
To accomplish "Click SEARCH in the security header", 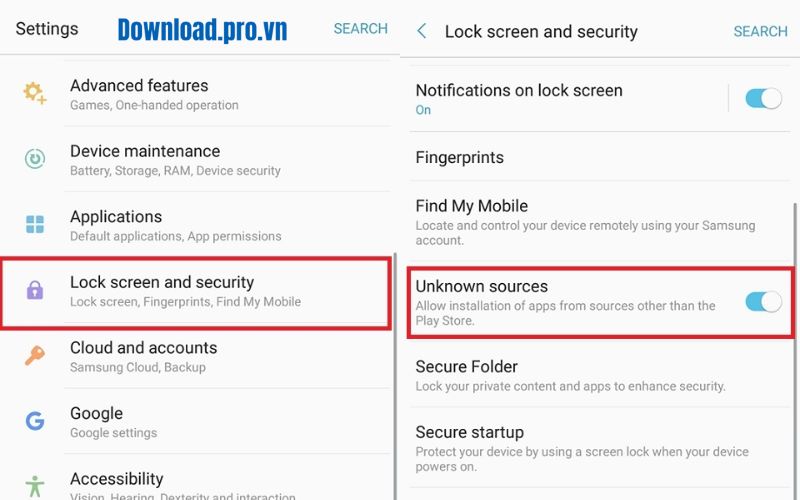I will tap(760, 31).
